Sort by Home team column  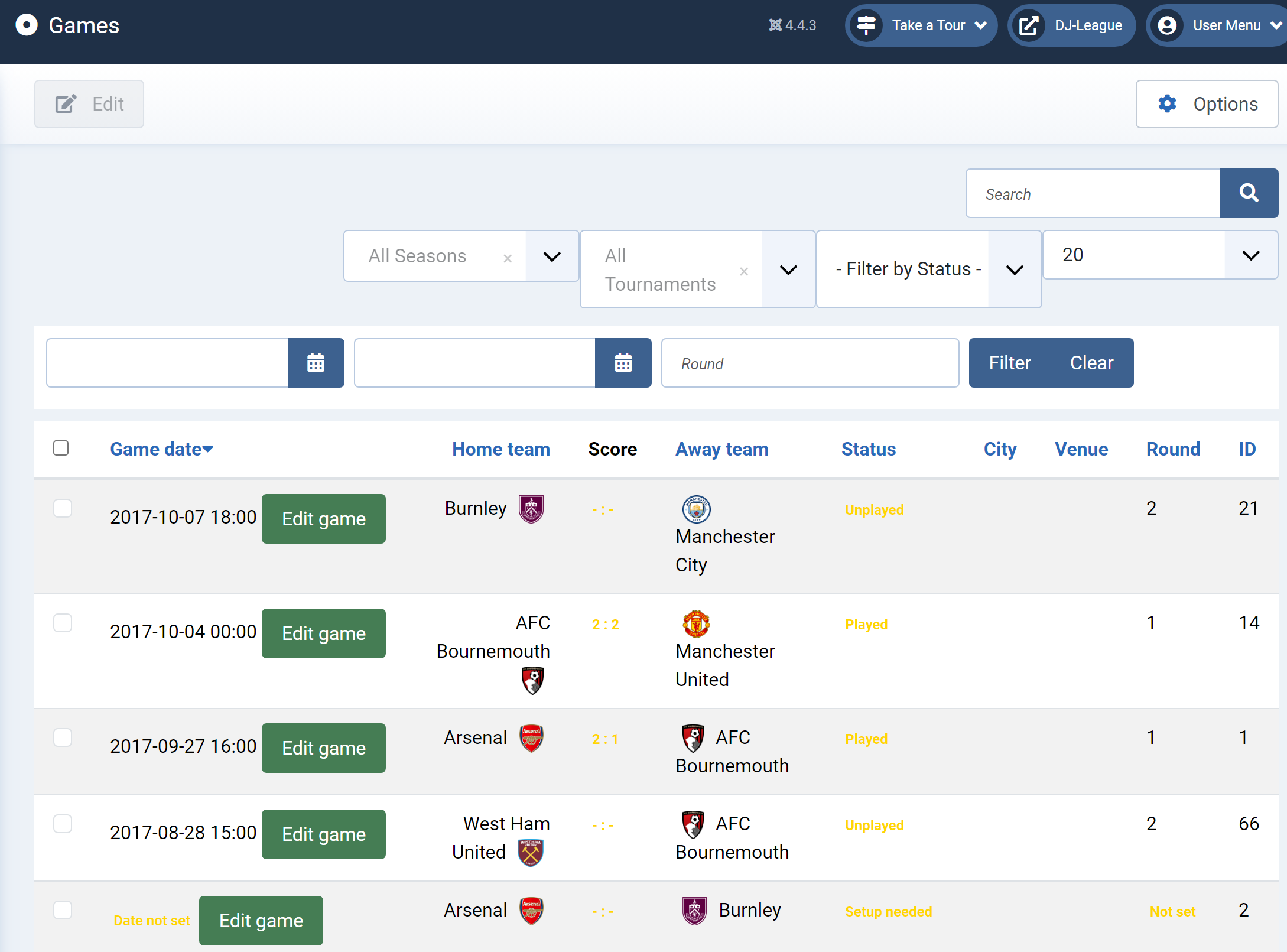click(x=501, y=449)
